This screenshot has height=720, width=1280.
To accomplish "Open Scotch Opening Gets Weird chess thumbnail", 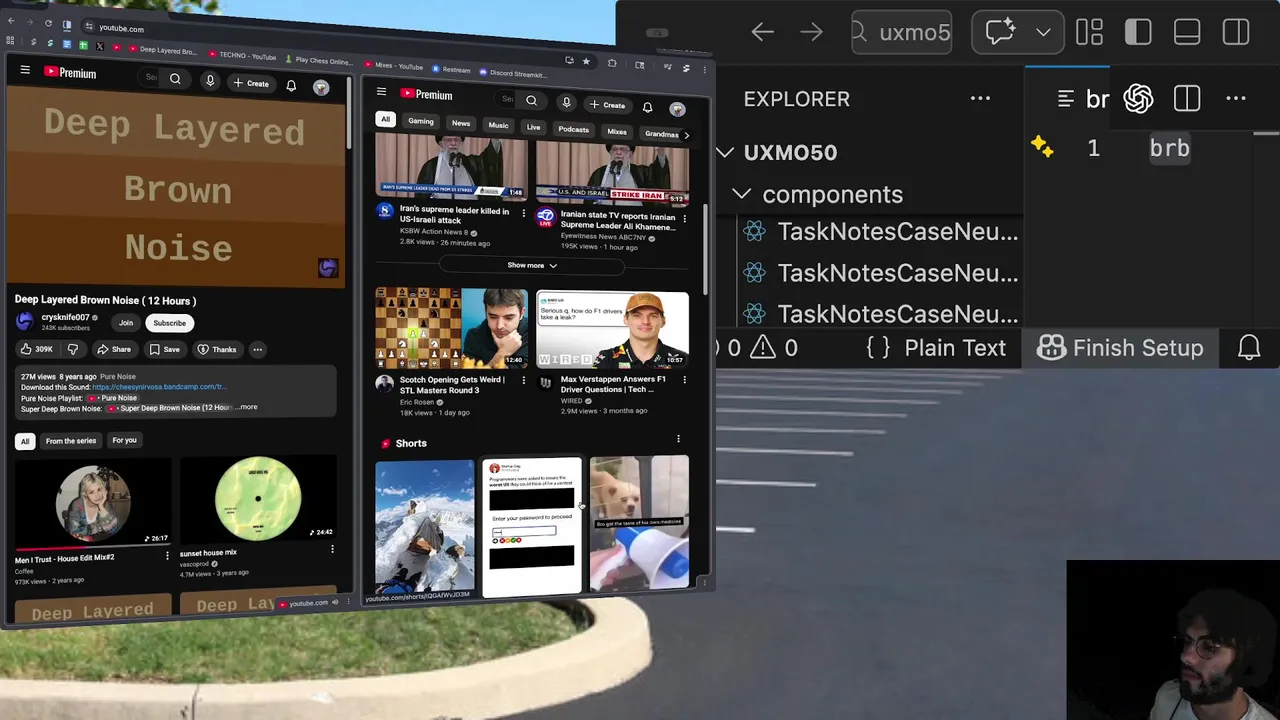I will coord(451,329).
